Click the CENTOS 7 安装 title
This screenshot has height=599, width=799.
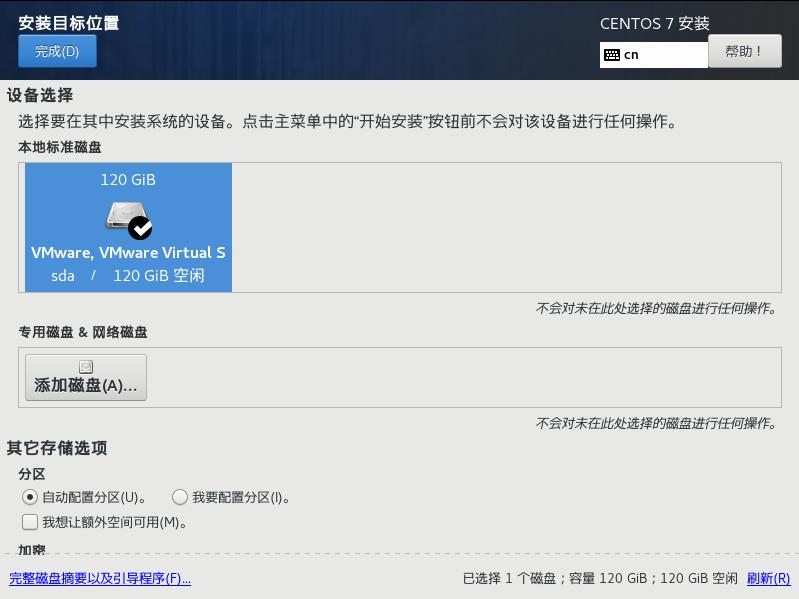coord(655,23)
